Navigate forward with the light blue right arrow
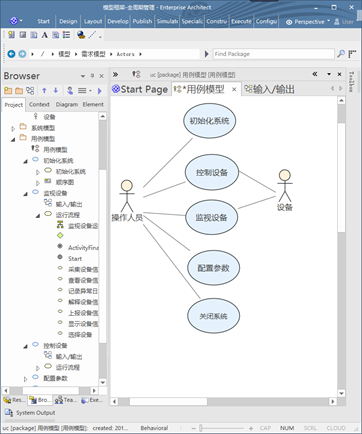This screenshot has height=434, width=362. click(x=22, y=54)
